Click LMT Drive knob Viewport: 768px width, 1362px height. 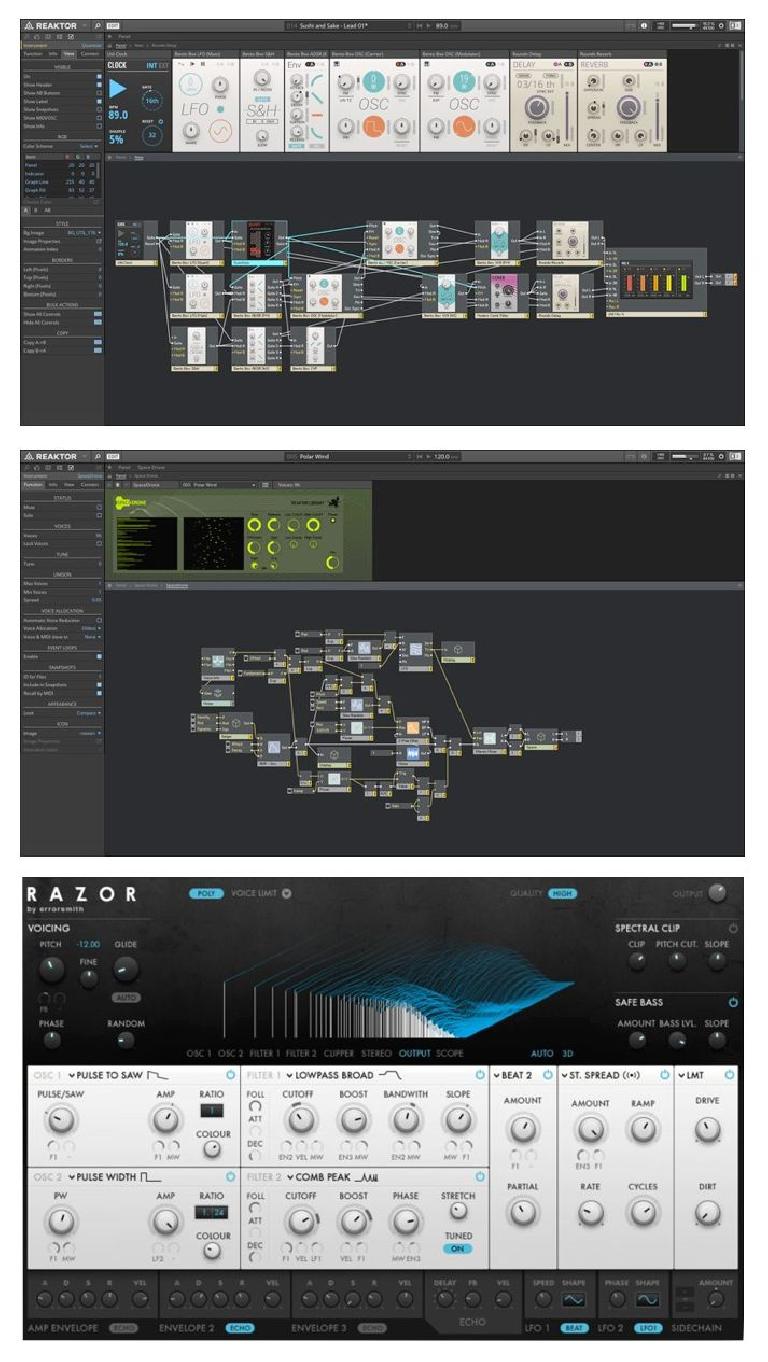point(707,1130)
